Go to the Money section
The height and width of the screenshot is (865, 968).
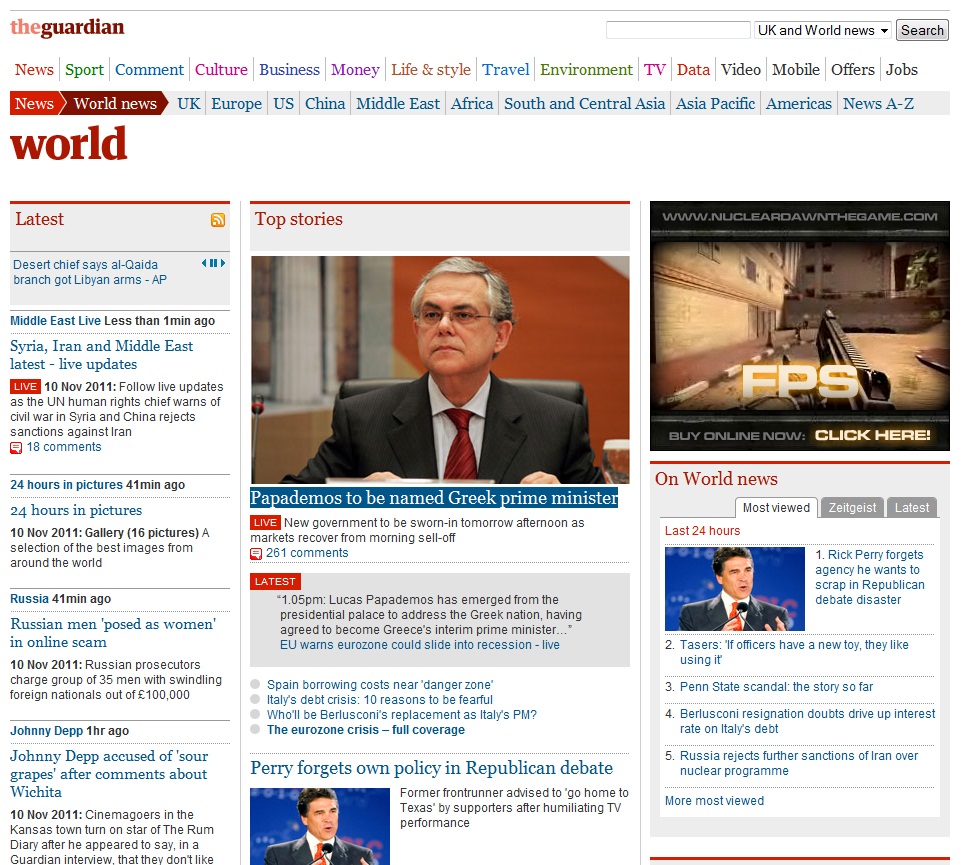point(355,70)
